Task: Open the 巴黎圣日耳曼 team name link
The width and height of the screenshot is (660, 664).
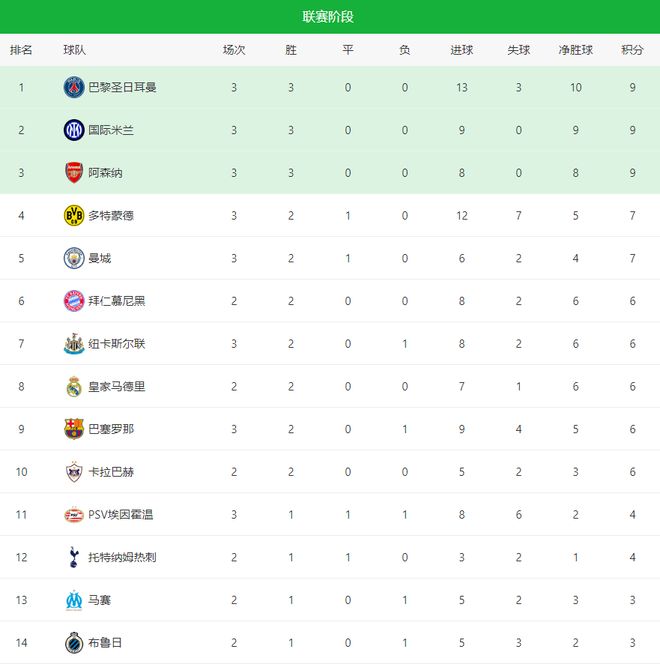Action: click(x=122, y=87)
